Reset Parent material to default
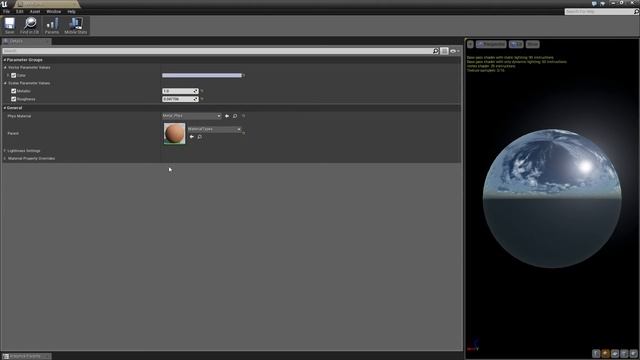This screenshot has width=640, height=360. tap(244, 133)
